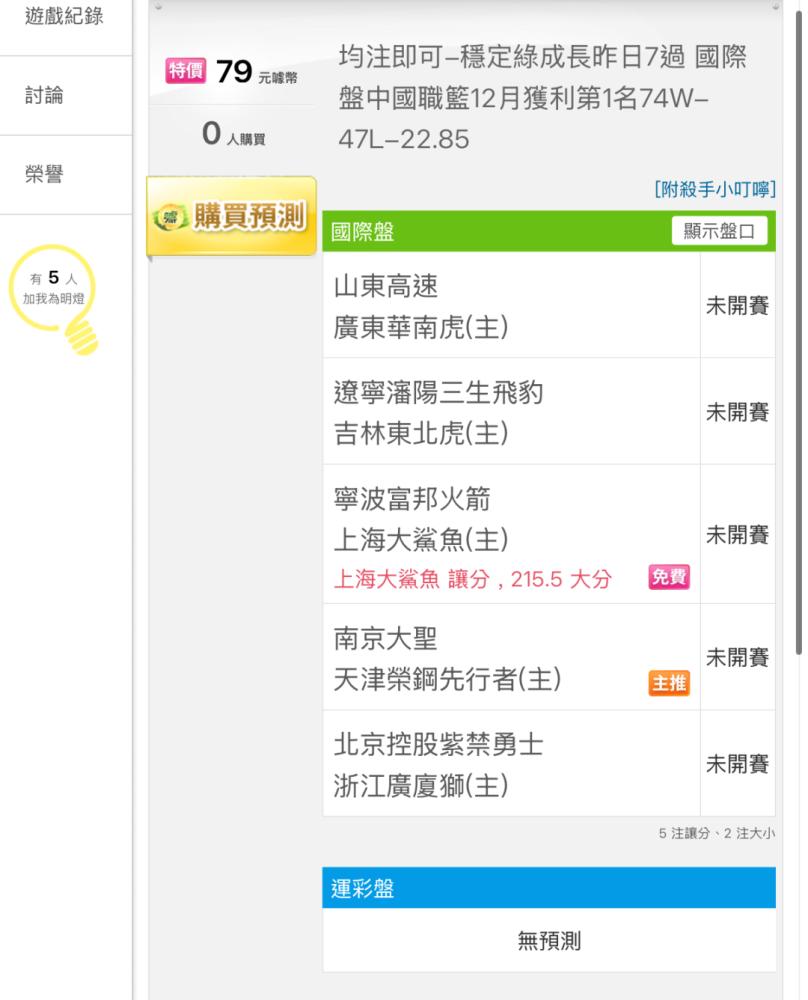Click the free pick 上海大鯊魚 讓分 text
The width and height of the screenshot is (808, 1000).
472,578
